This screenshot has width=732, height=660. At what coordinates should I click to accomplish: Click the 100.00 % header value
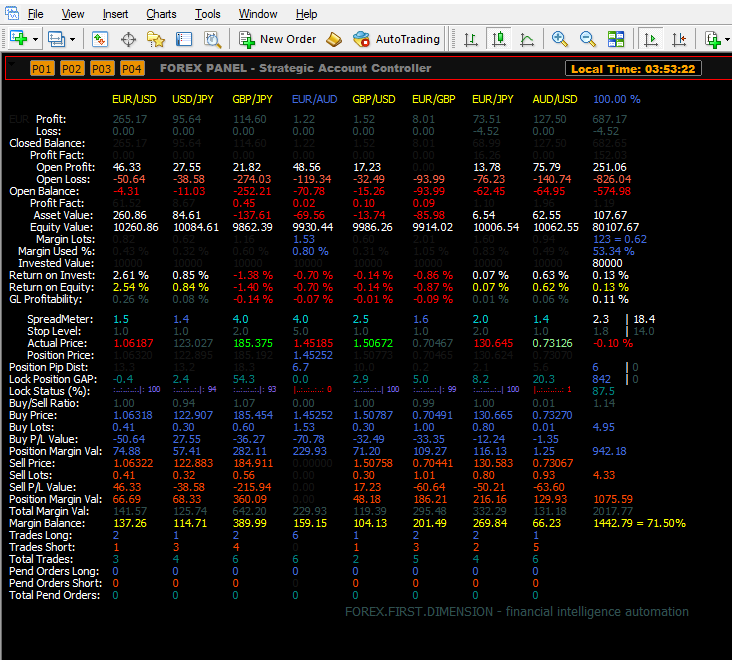(616, 99)
